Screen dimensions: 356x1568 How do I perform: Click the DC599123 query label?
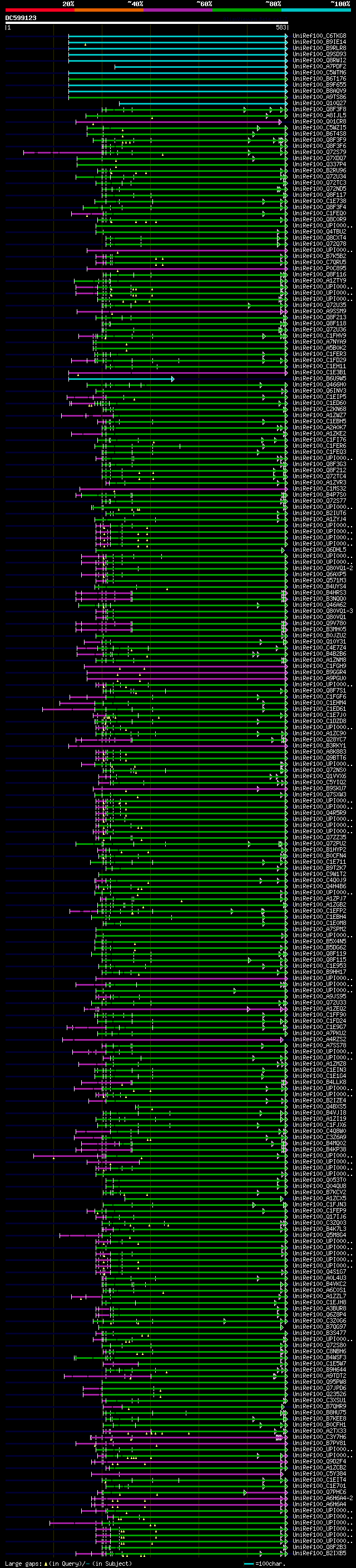21,18
